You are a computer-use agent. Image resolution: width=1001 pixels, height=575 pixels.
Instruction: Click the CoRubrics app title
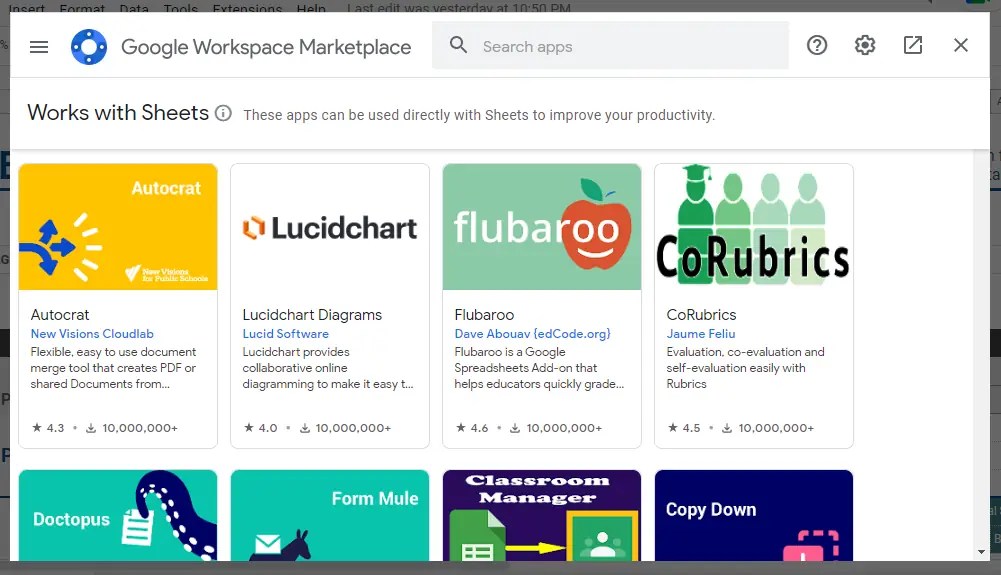[701, 315]
